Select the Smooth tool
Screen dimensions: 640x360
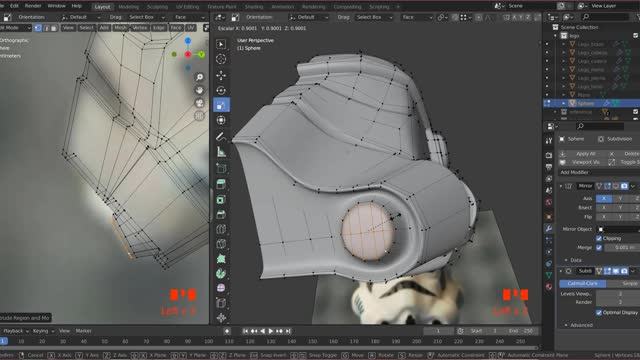tap(221, 288)
